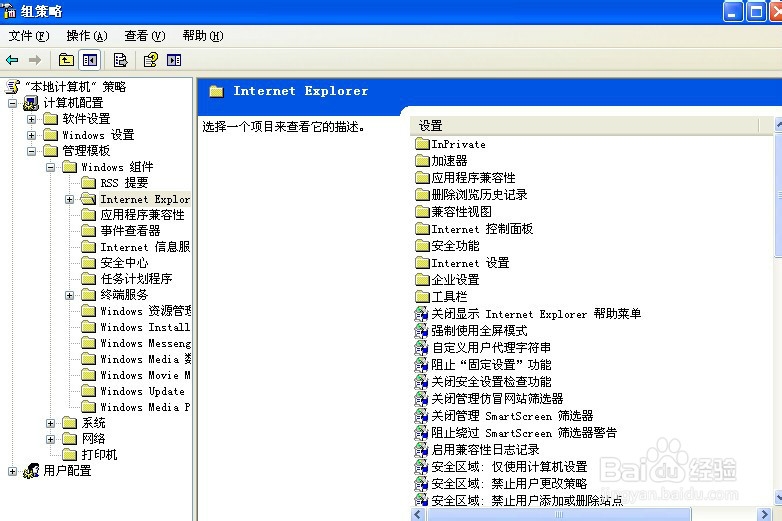The image size is (782, 521).
Task: Minimize the 组策略 window
Action: (732, 11)
